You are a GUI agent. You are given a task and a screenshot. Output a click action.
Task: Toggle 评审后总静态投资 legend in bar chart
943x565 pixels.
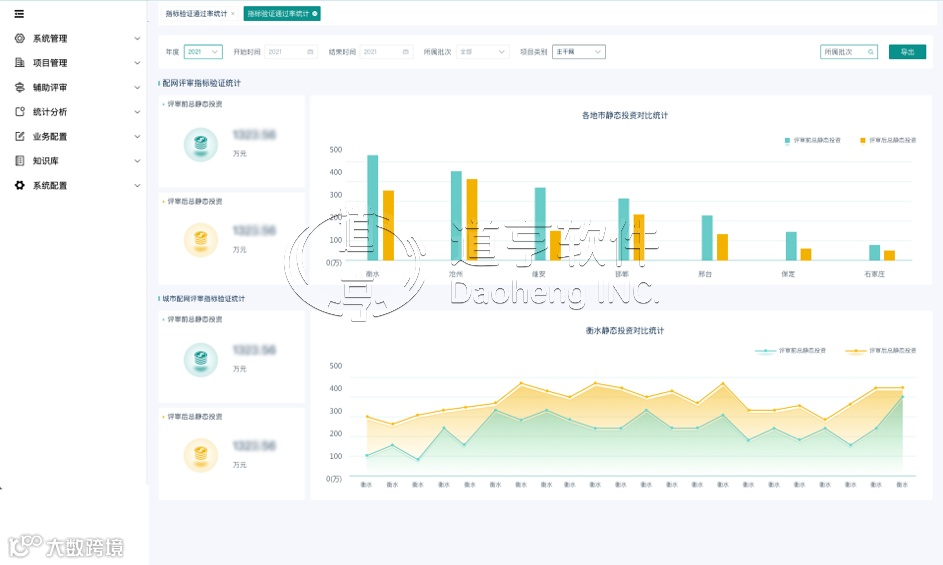click(888, 140)
